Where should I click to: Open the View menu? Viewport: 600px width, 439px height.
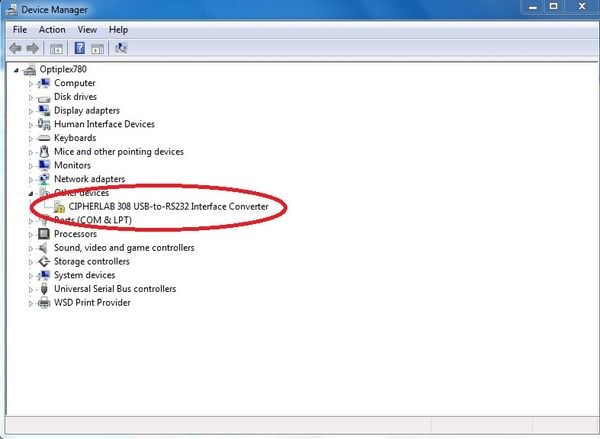coord(87,30)
